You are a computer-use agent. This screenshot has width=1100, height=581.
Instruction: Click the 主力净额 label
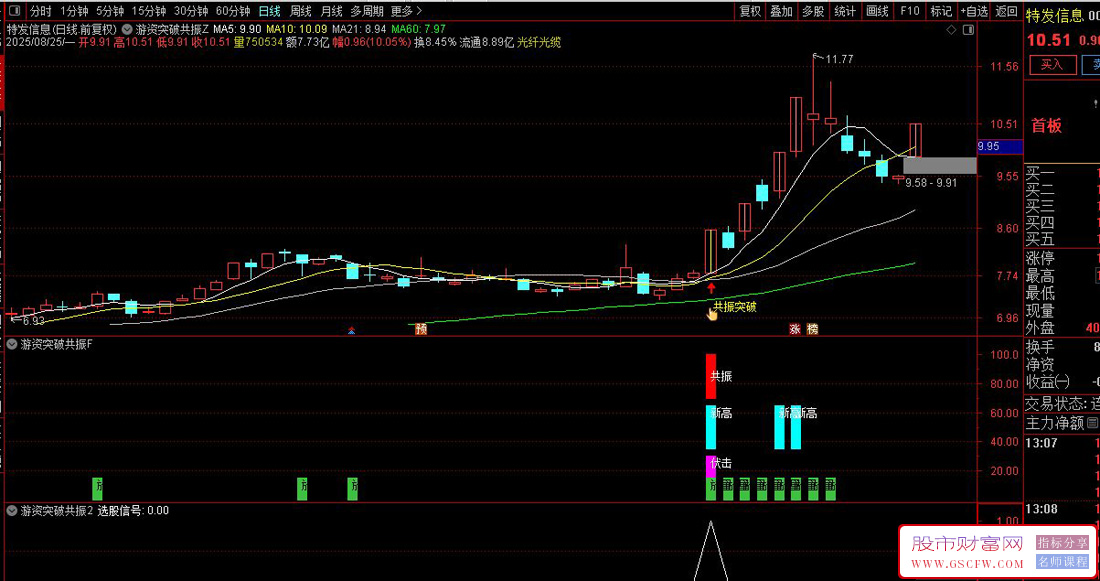tap(1054, 423)
